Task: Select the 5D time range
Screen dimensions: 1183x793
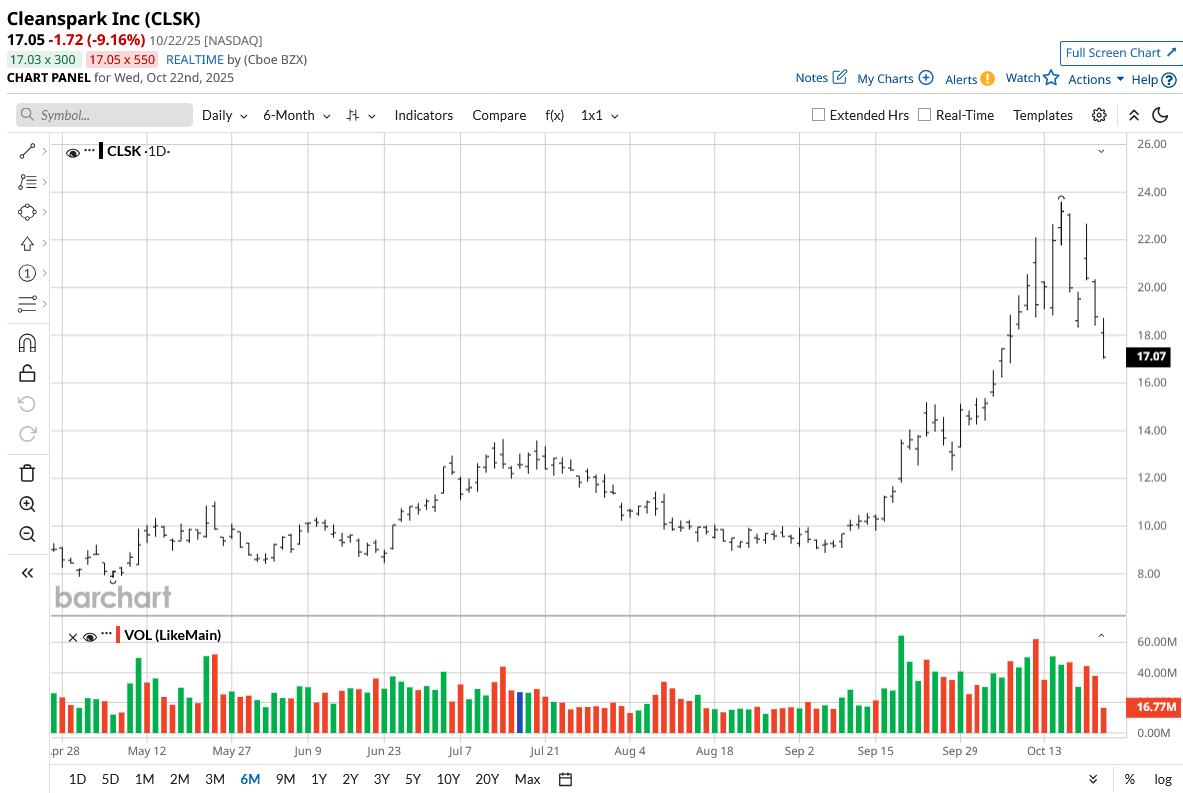Action: [110, 779]
